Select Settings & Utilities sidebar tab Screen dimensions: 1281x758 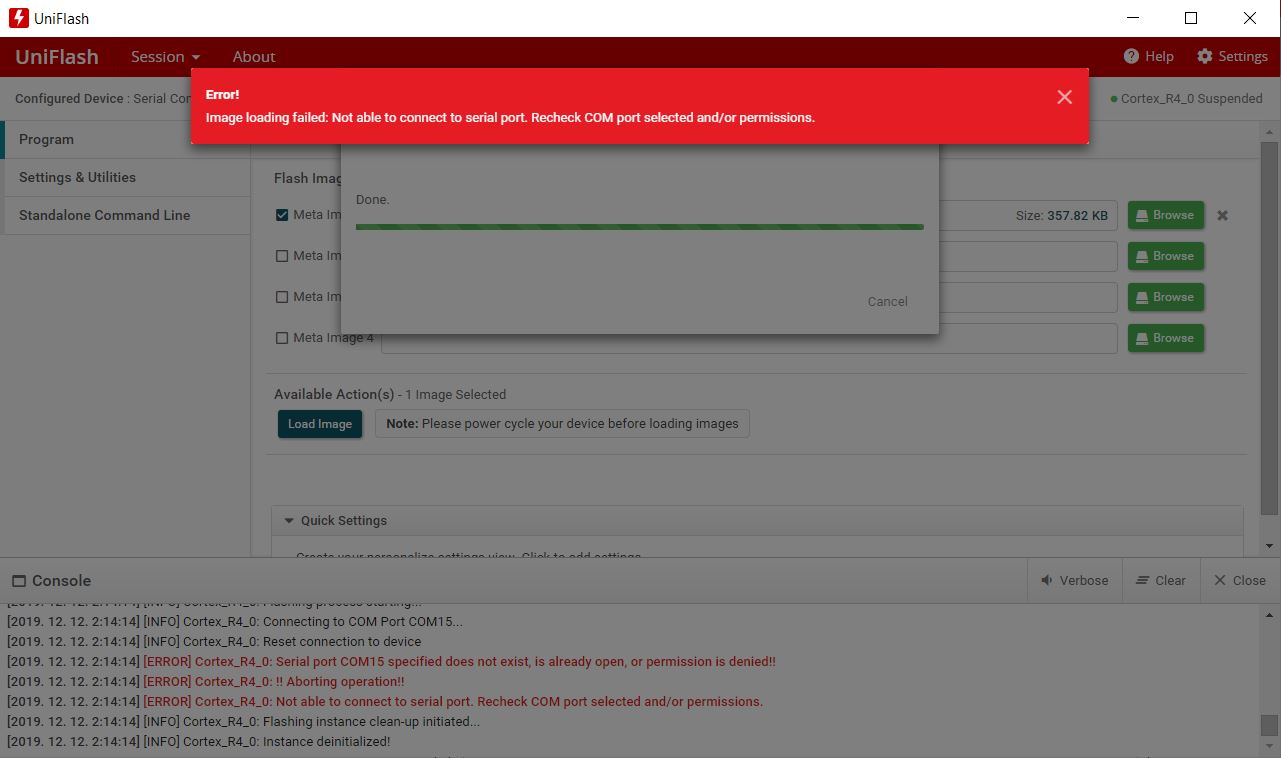[125, 178]
